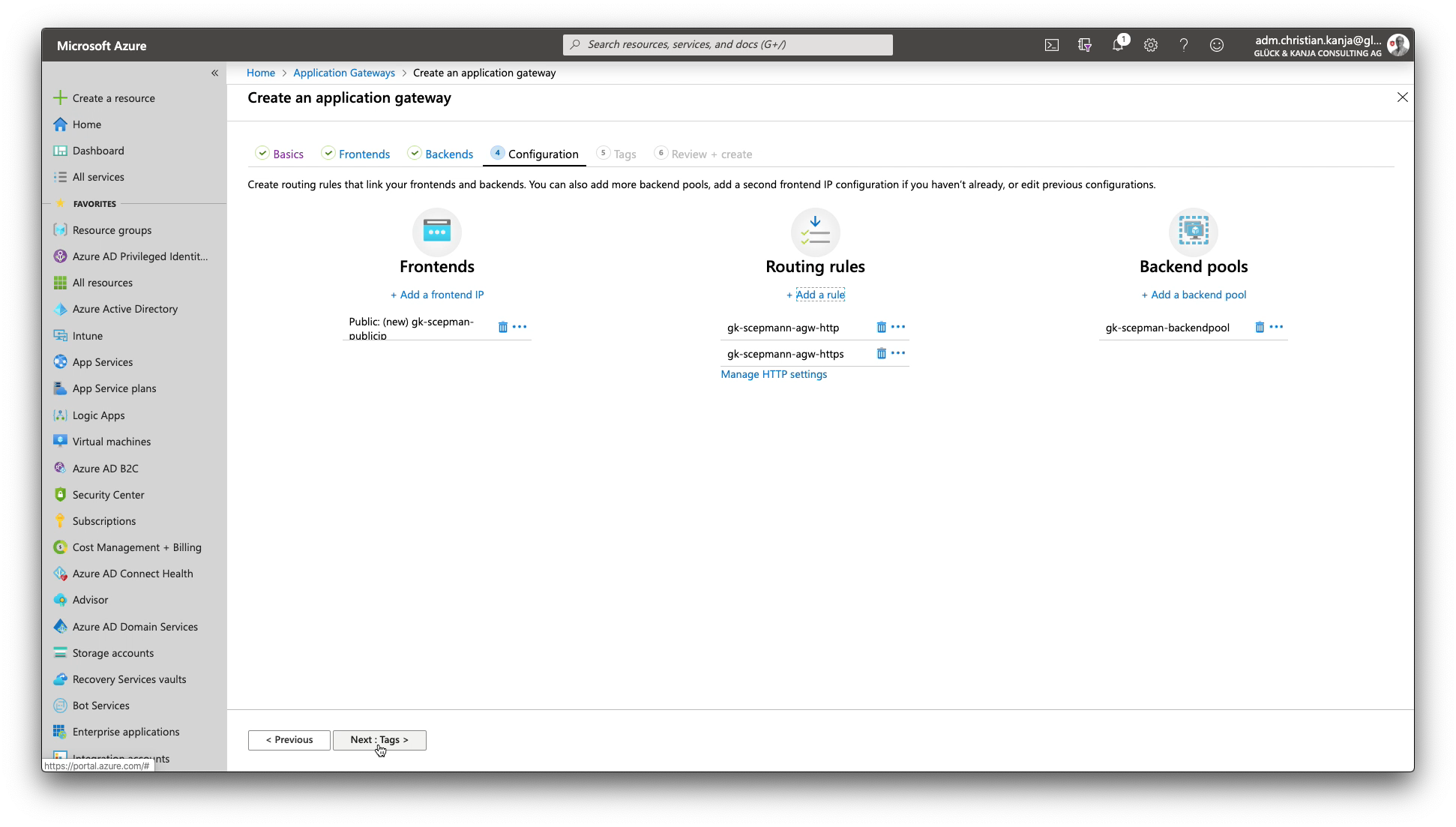The width and height of the screenshot is (1456, 827).
Task: Open more options for gk-scepman-backendpool
Action: point(1277,327)
